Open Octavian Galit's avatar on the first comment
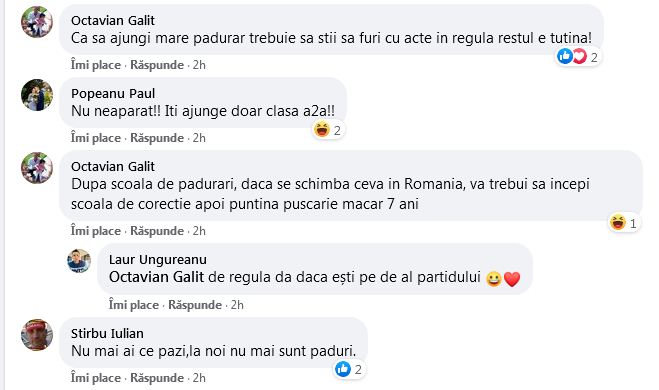 tap(37, 22)
